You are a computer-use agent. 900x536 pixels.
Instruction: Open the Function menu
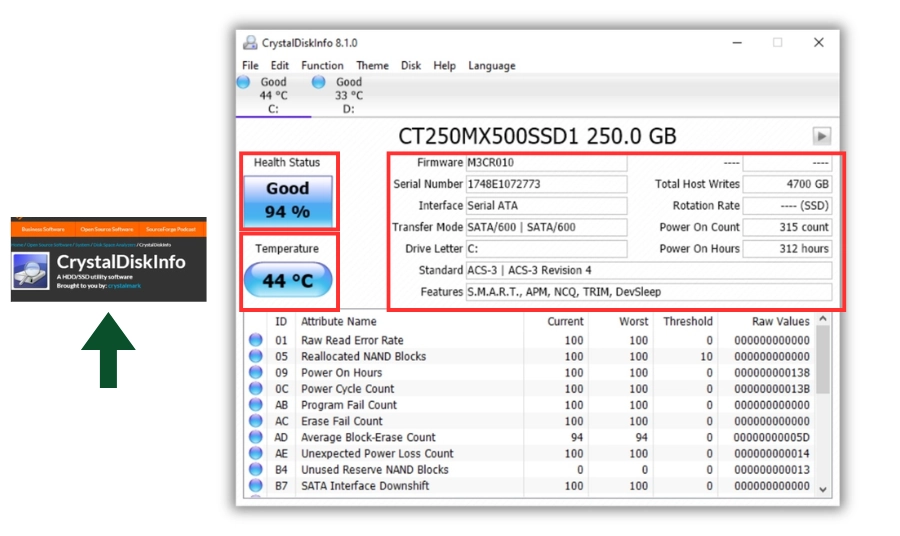(322, 65)
